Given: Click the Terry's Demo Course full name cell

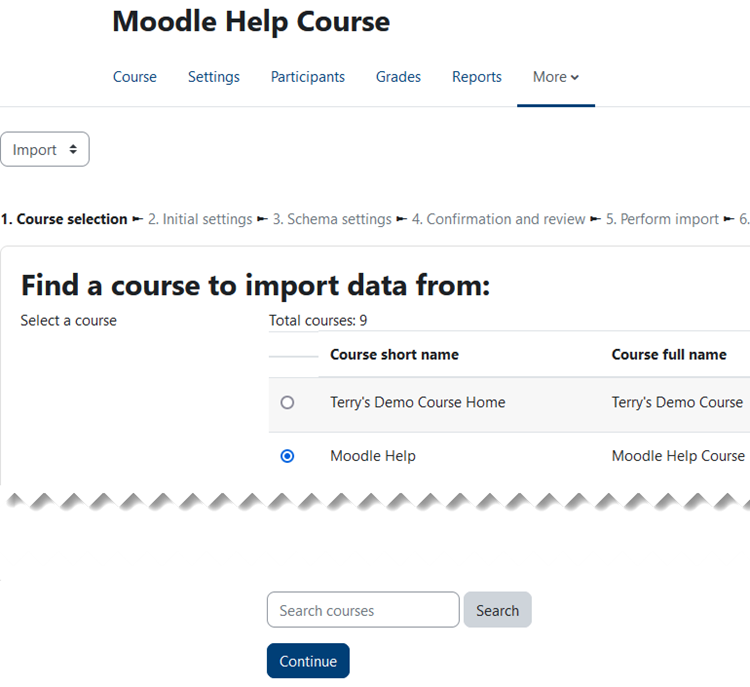Looking at the screenshot, I should tap(677, 402).
